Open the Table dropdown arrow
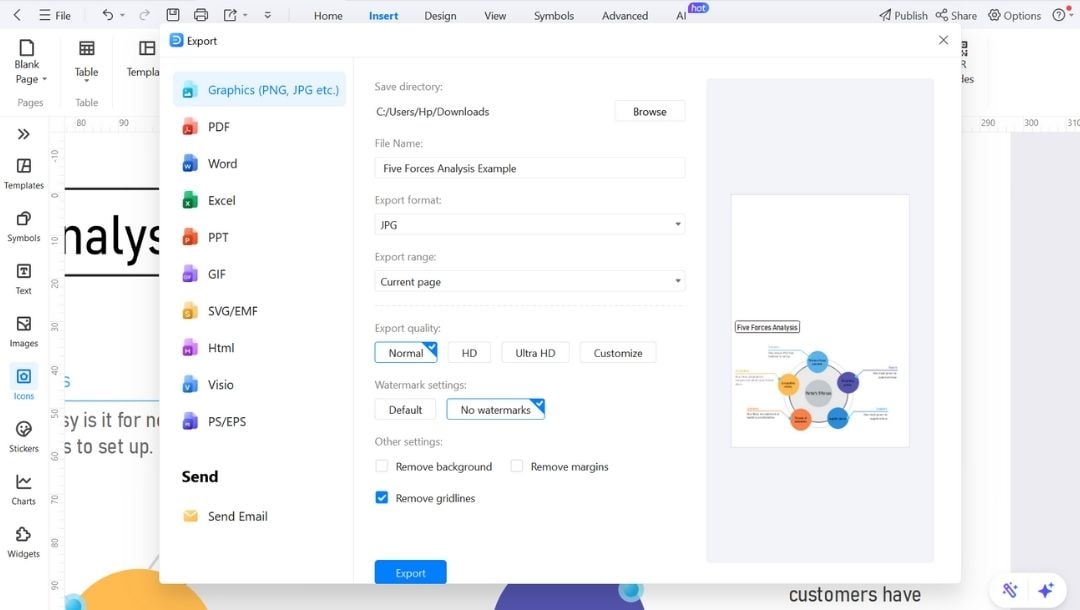 coord(86,81)
